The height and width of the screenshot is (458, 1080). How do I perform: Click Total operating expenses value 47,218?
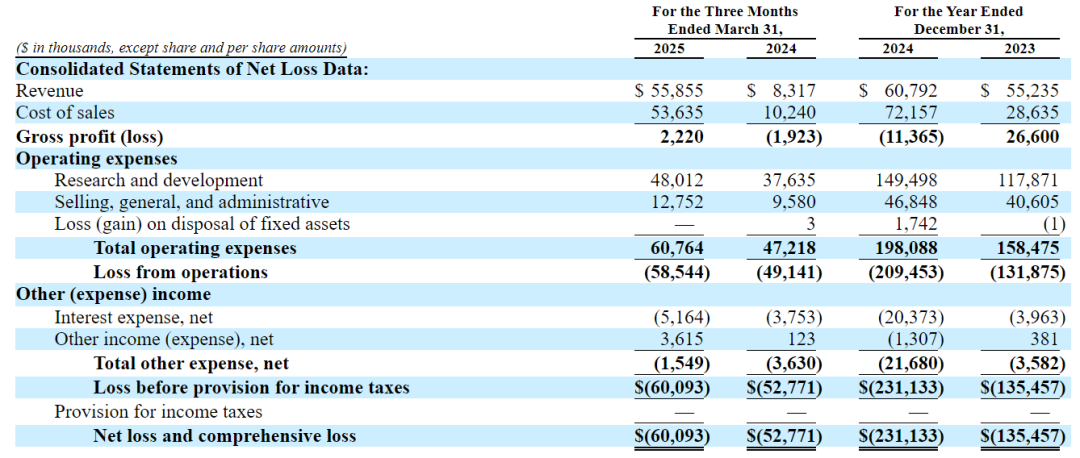click(x=789, y=248)
